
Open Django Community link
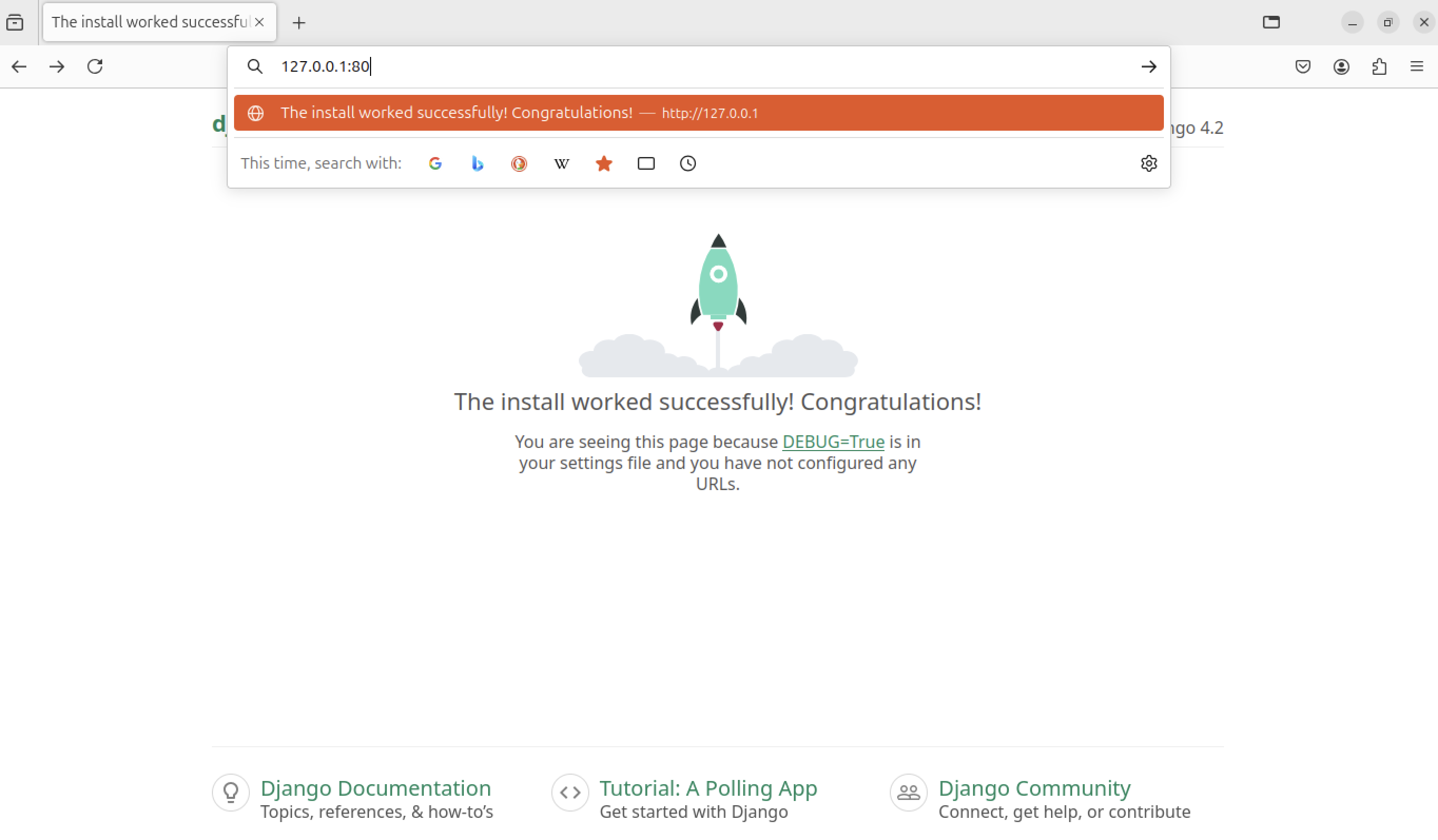[1035, 788]
